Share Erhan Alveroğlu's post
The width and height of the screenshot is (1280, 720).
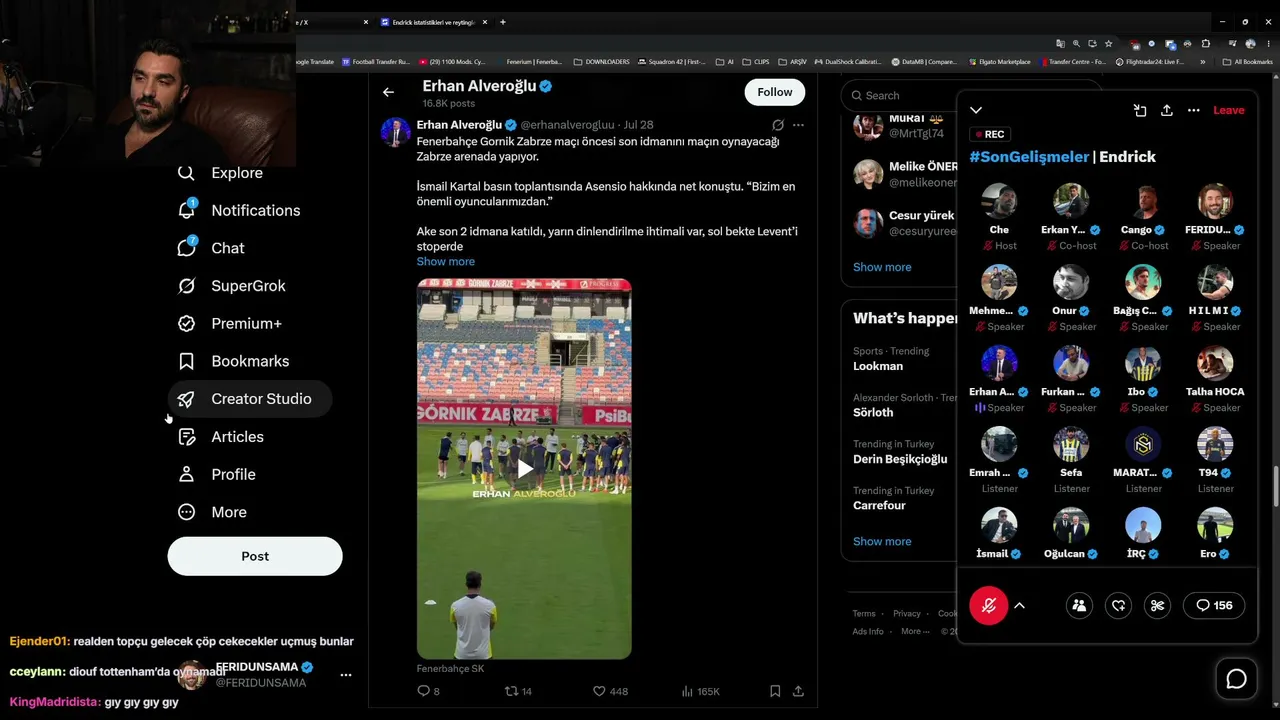[798, 691]
